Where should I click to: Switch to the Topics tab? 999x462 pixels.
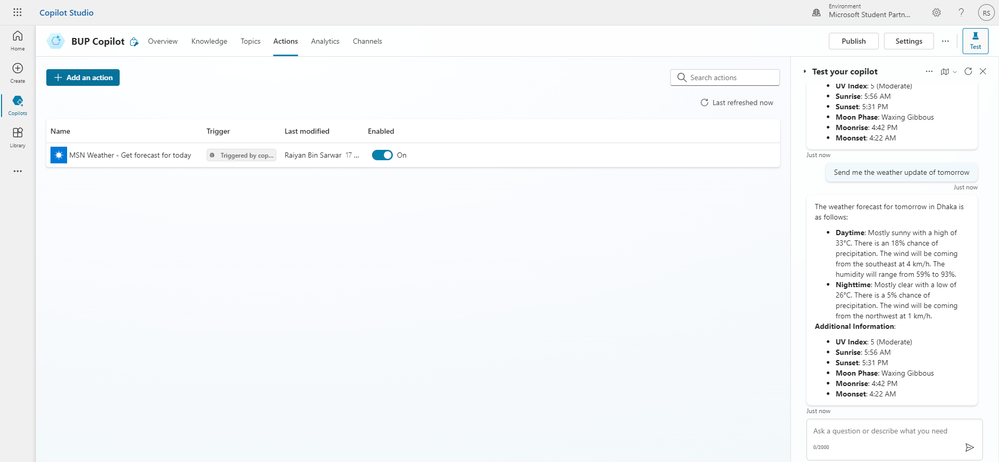250,41
